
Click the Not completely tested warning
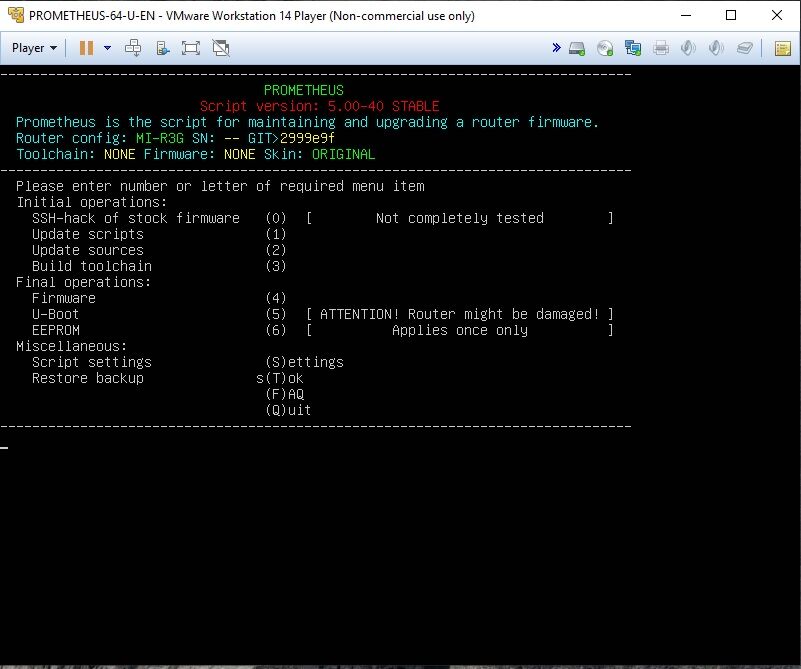click(x=460, y=218)
